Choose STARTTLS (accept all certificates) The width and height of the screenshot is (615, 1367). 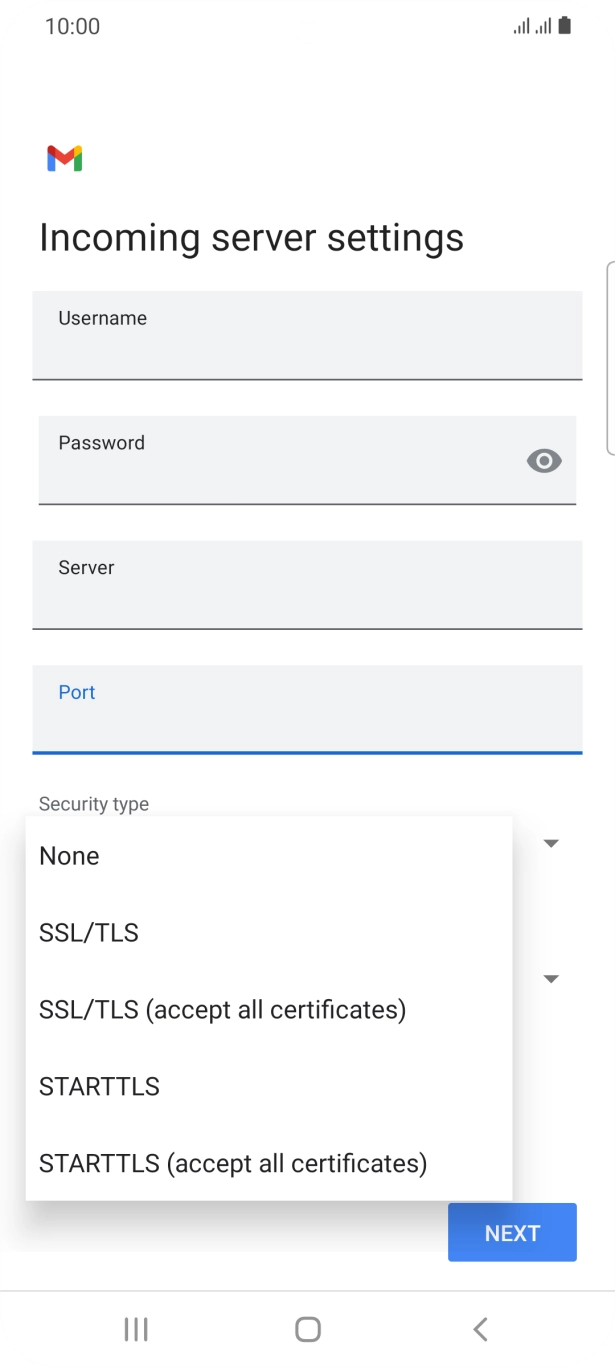[233, 1164]
